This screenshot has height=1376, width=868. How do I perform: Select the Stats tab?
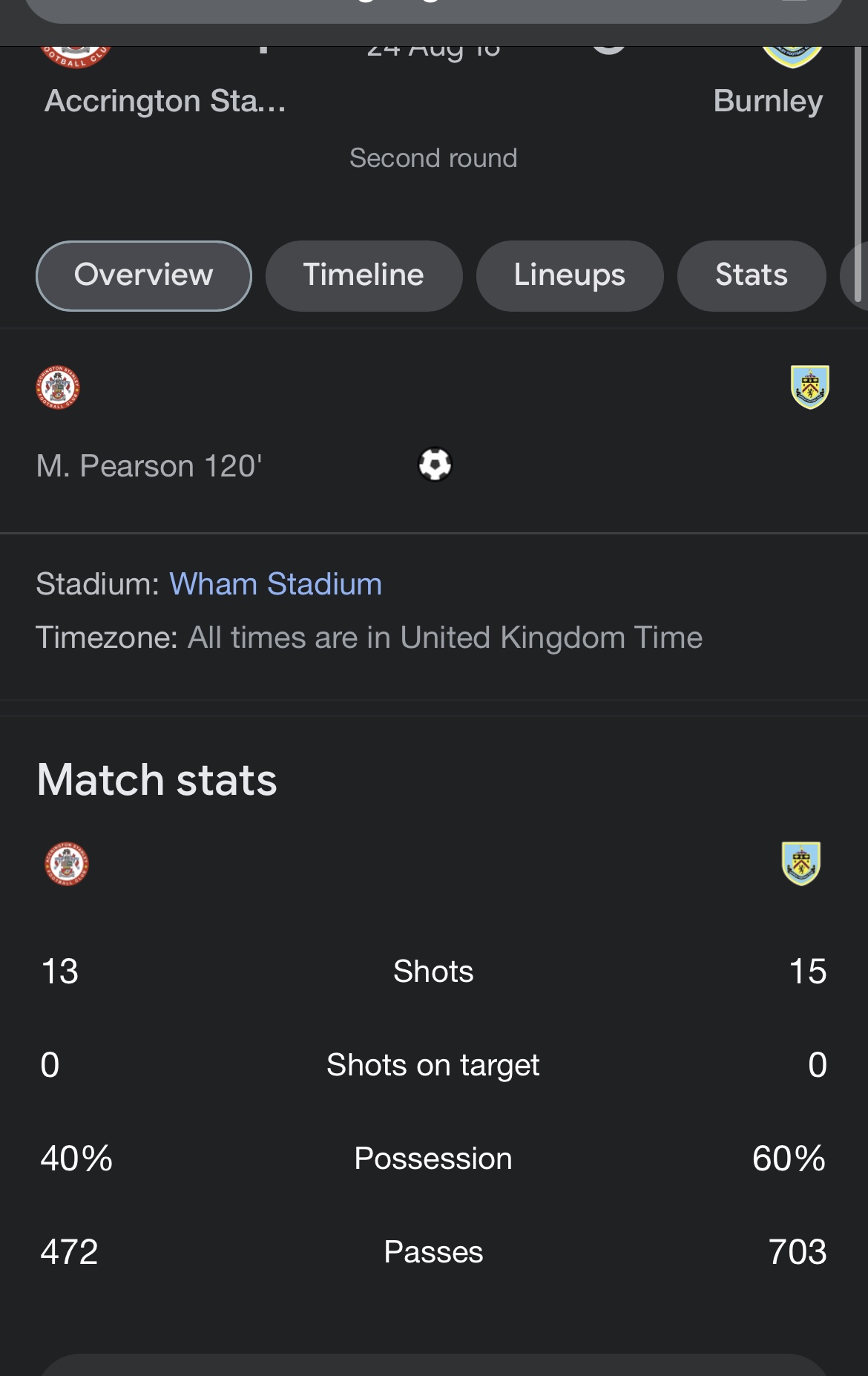(x=752, y=275)
